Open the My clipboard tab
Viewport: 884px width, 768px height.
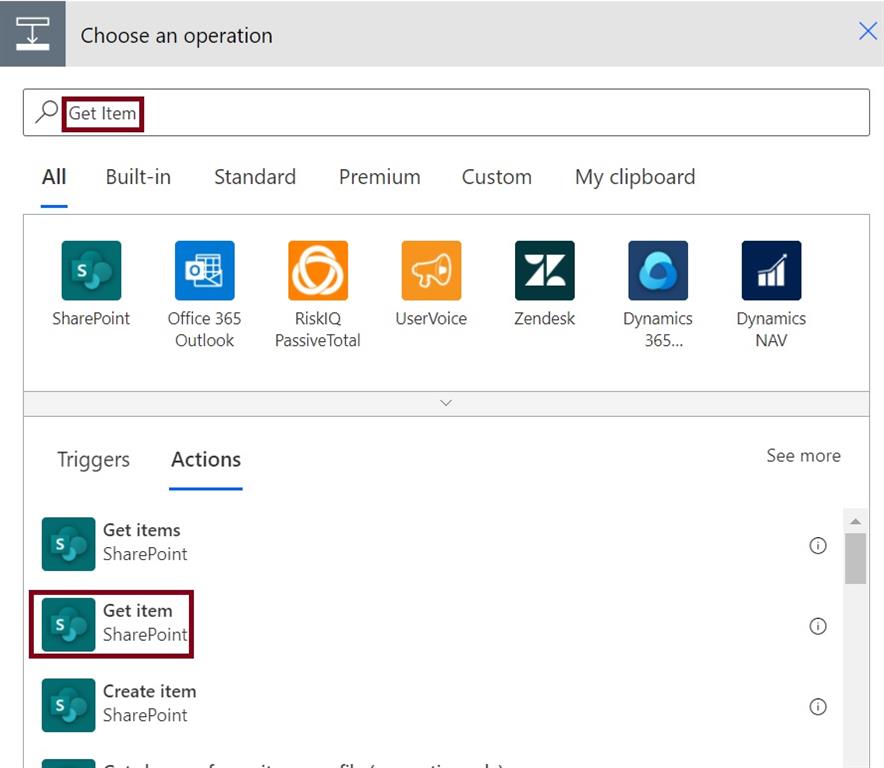click(x=634, y=177)
